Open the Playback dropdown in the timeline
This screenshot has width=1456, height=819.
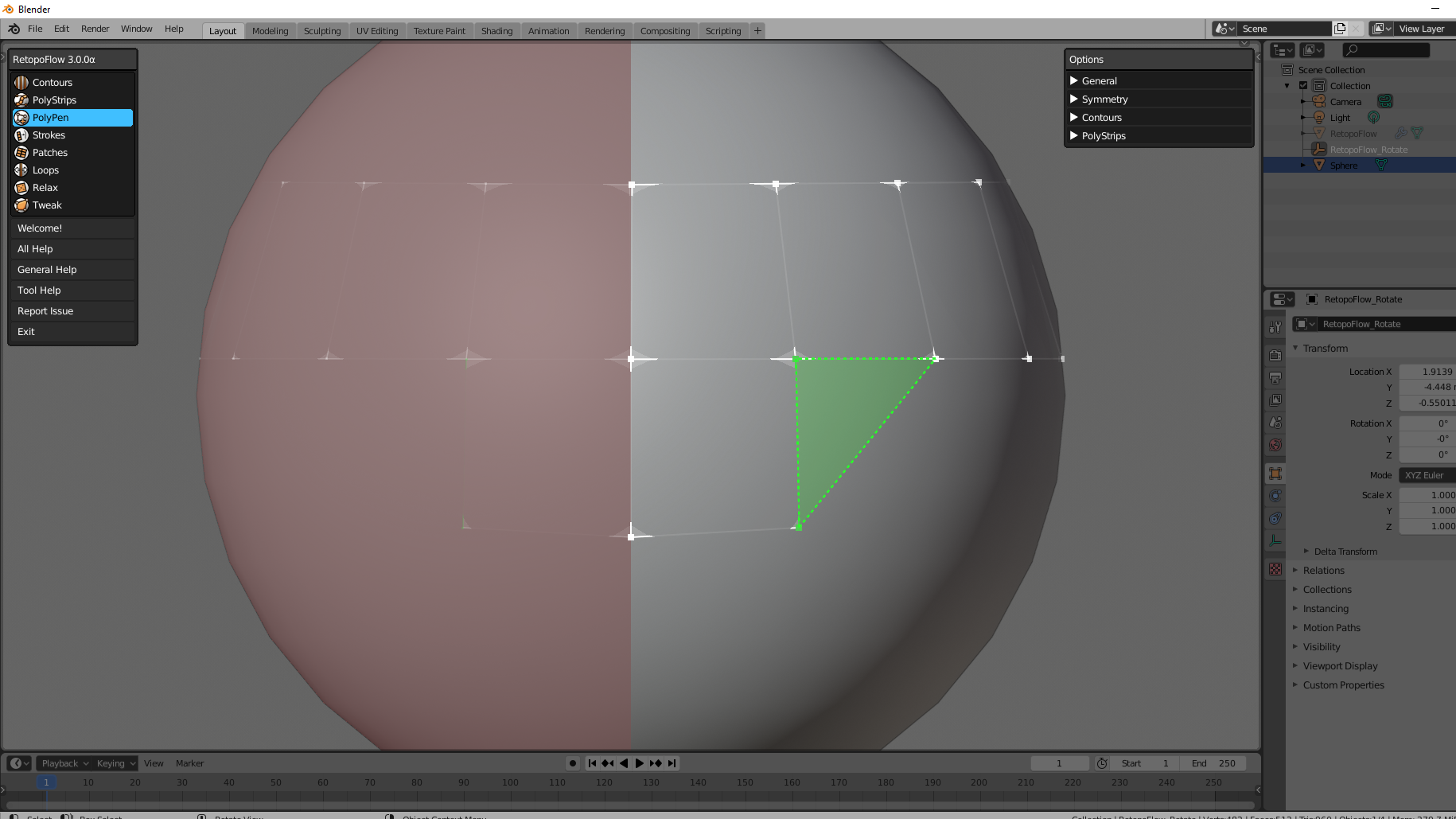pyautogui.click(x=63, y=762)
